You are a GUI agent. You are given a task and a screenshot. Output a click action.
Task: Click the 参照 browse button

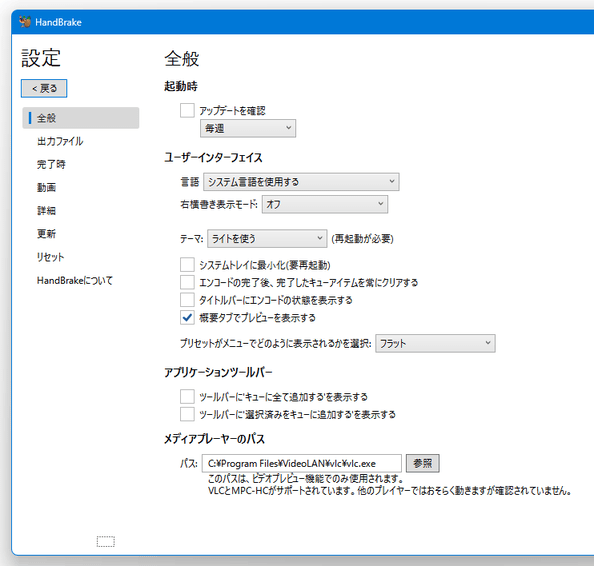click(x=423, y=463)
